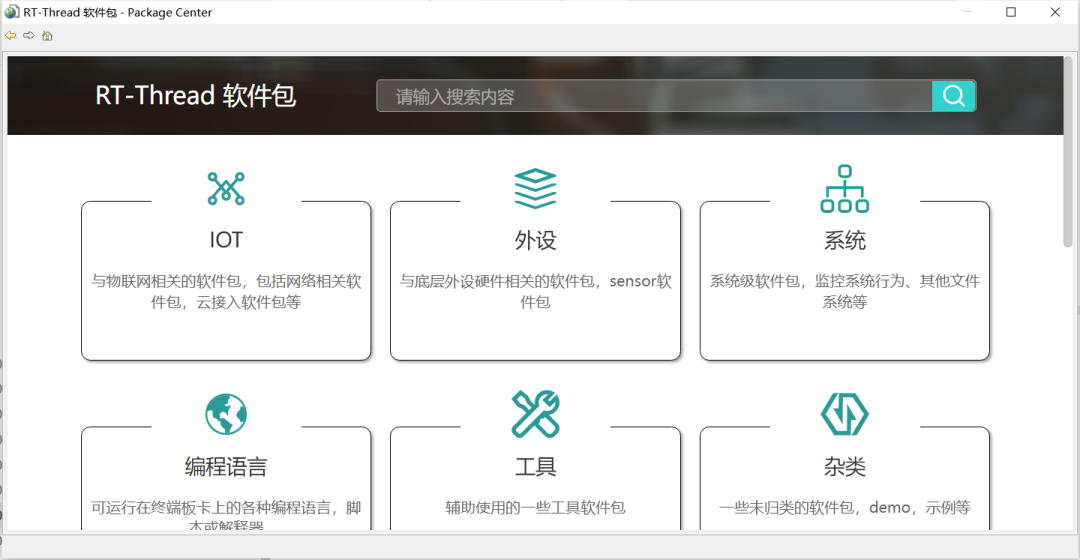Open the 系统 hierarchy icon
Screen dimensions: 1080x560
pos(844,188)
